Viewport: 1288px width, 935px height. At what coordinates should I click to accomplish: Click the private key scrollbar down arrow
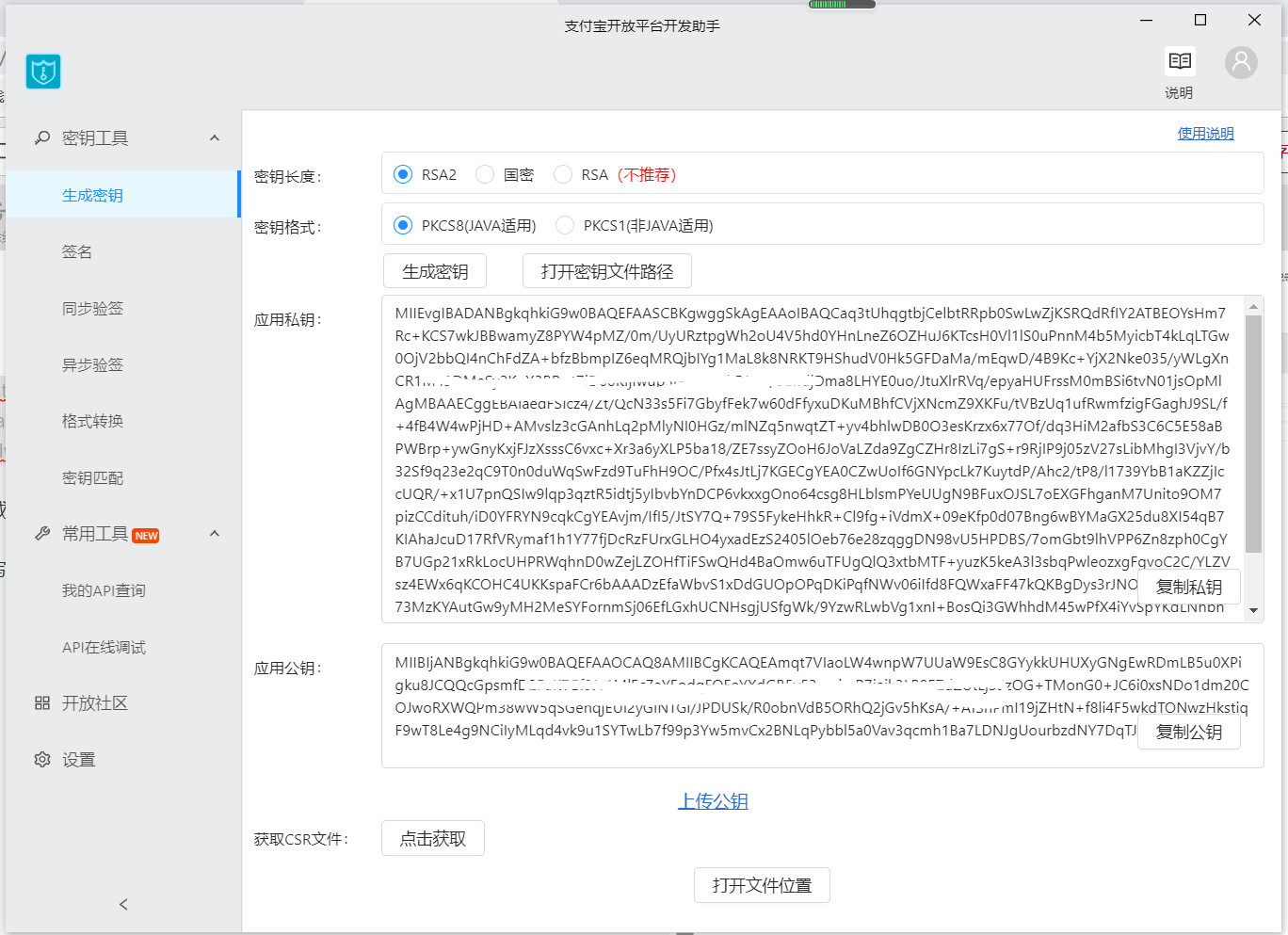click(1253, 610)
